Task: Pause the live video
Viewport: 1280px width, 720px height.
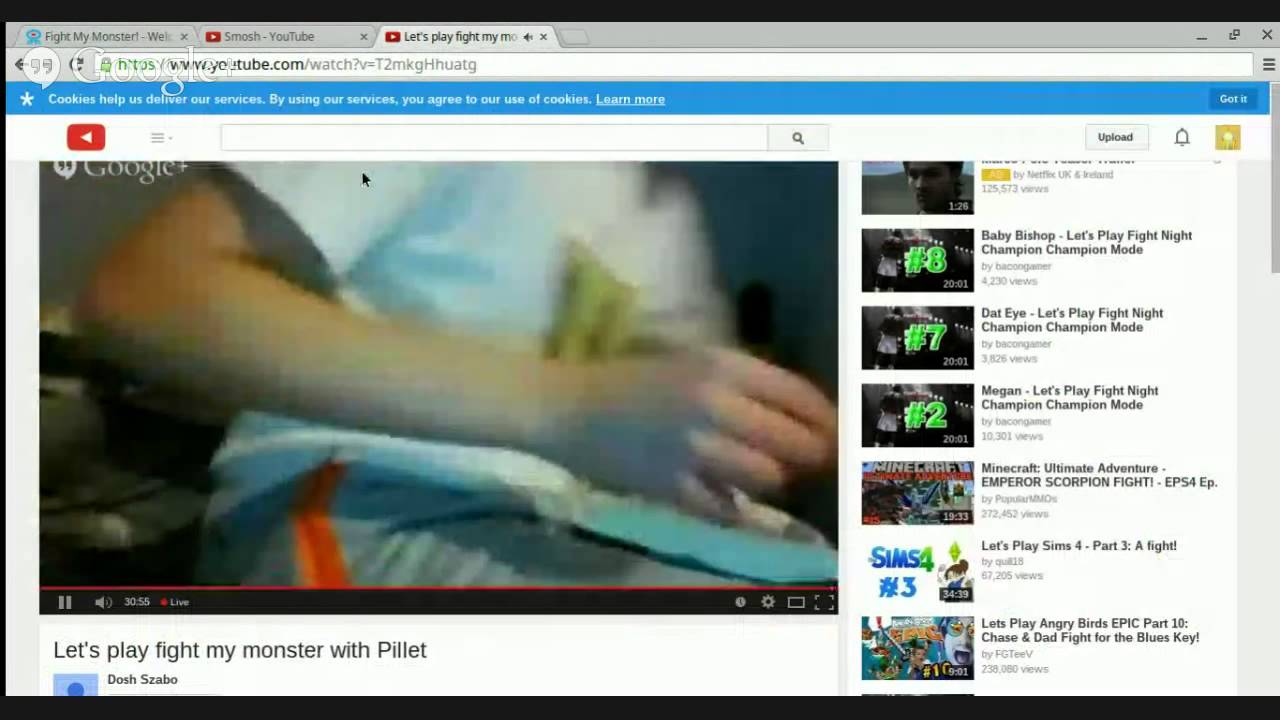Action: point(65,602)
